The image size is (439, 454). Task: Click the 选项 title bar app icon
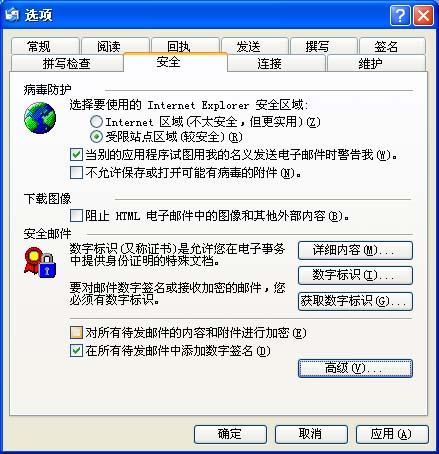click(12, 15)
